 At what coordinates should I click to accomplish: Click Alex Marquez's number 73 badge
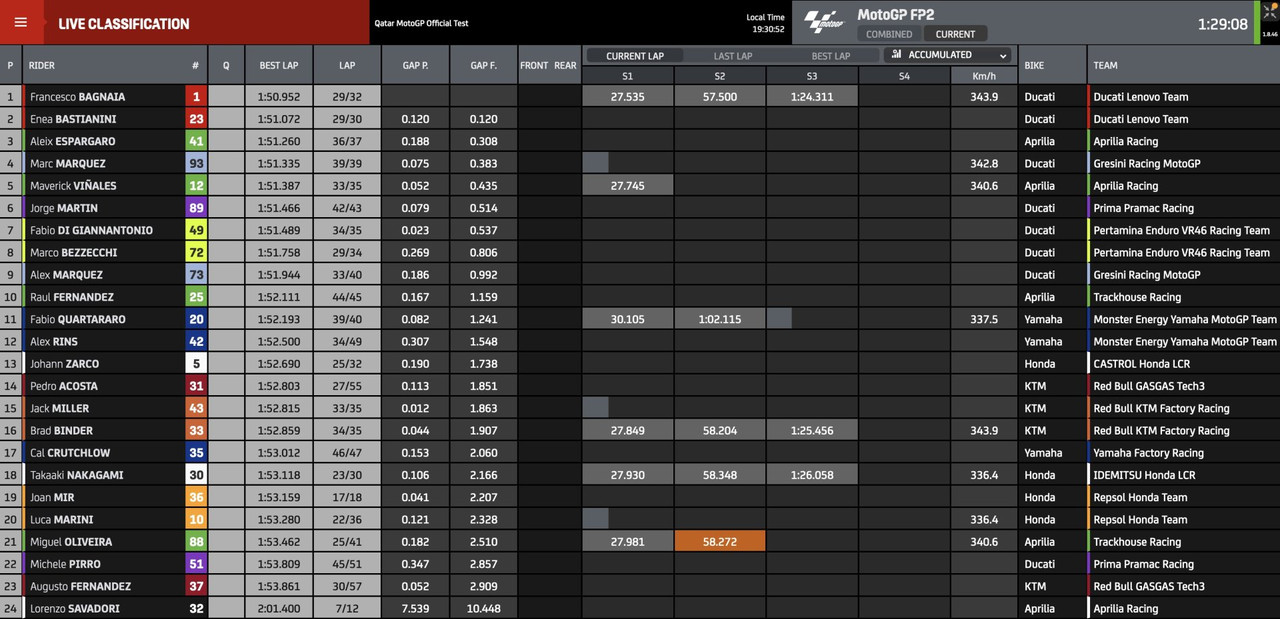(x=196, y=274)
